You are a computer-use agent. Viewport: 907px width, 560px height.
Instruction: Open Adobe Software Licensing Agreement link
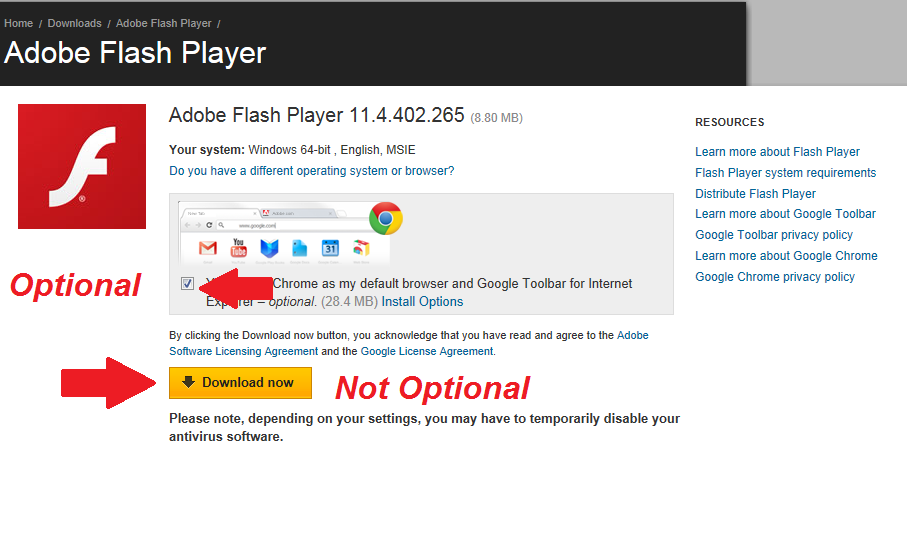pyautogui.click(x=408, y=343)
